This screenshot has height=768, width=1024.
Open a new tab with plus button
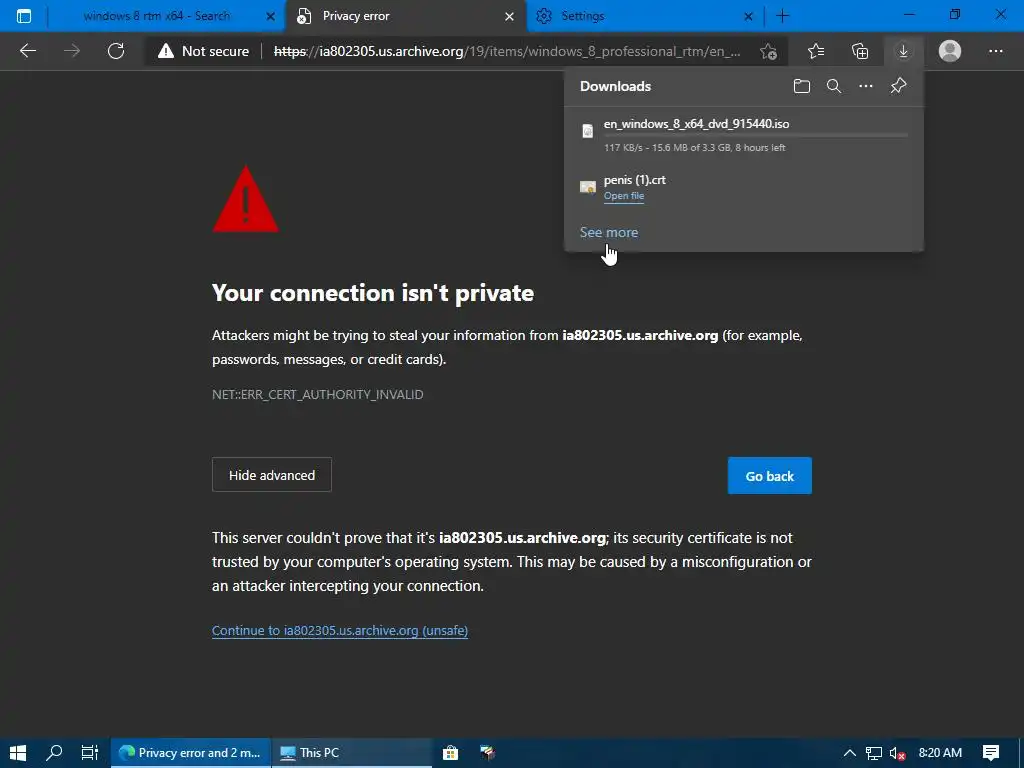click(782, 16)
